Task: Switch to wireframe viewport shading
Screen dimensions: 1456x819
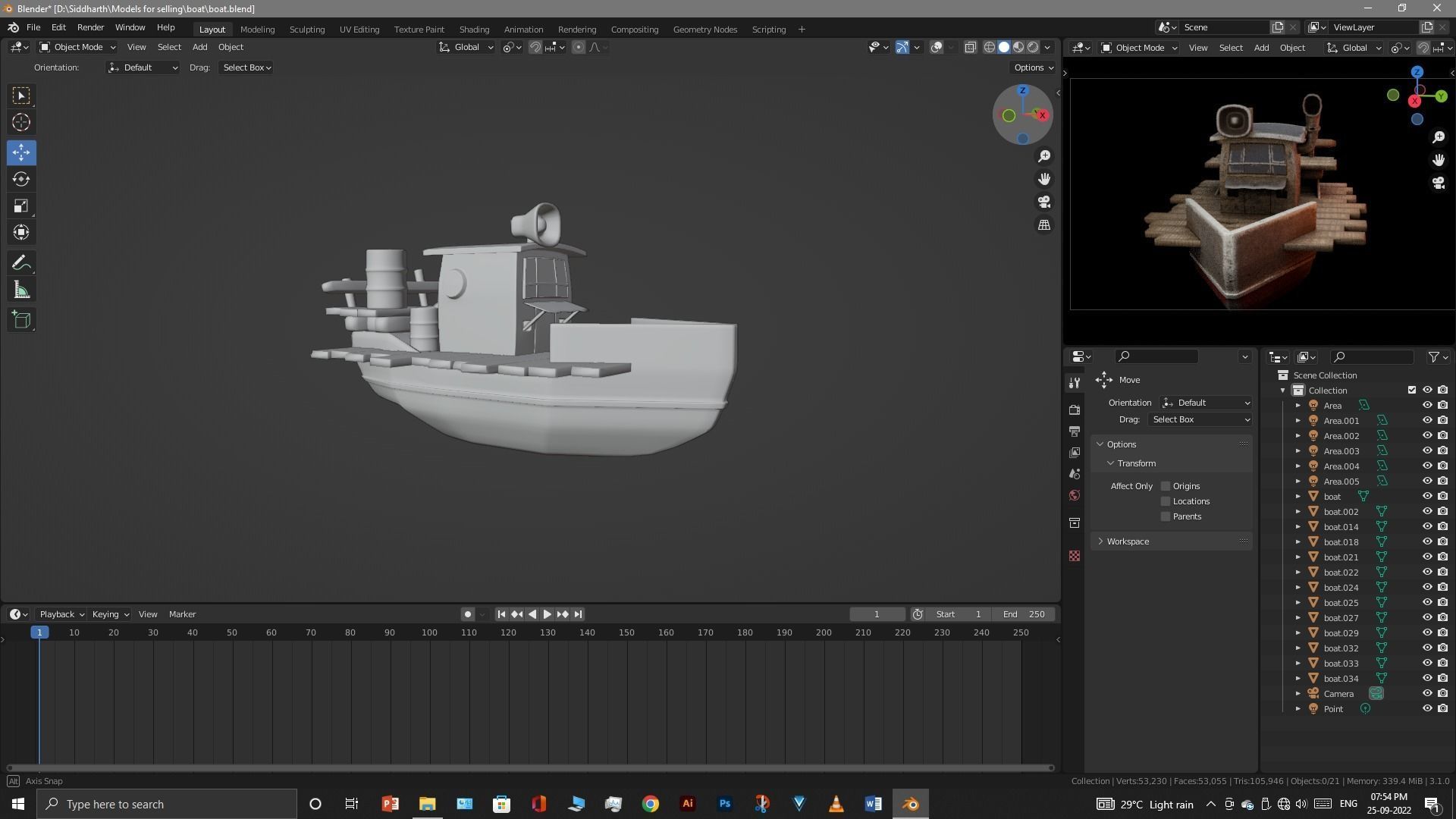Action: point(989,47)
